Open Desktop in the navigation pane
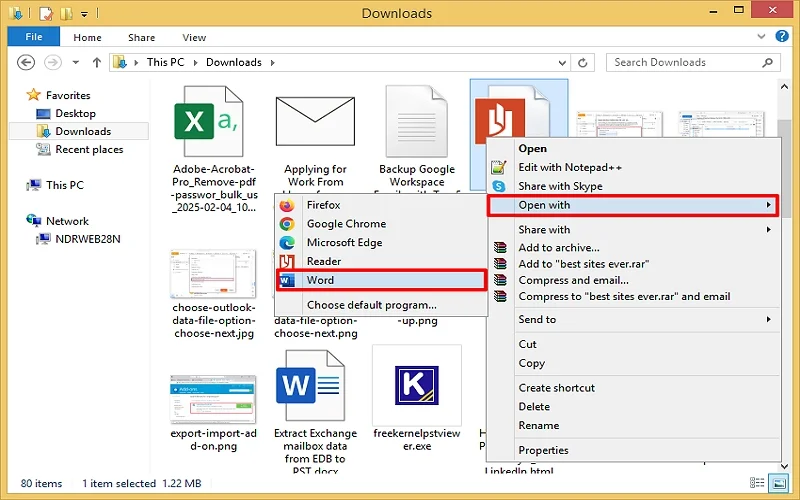The width and height of the screenshot is (800, 500). click(76, 113)
